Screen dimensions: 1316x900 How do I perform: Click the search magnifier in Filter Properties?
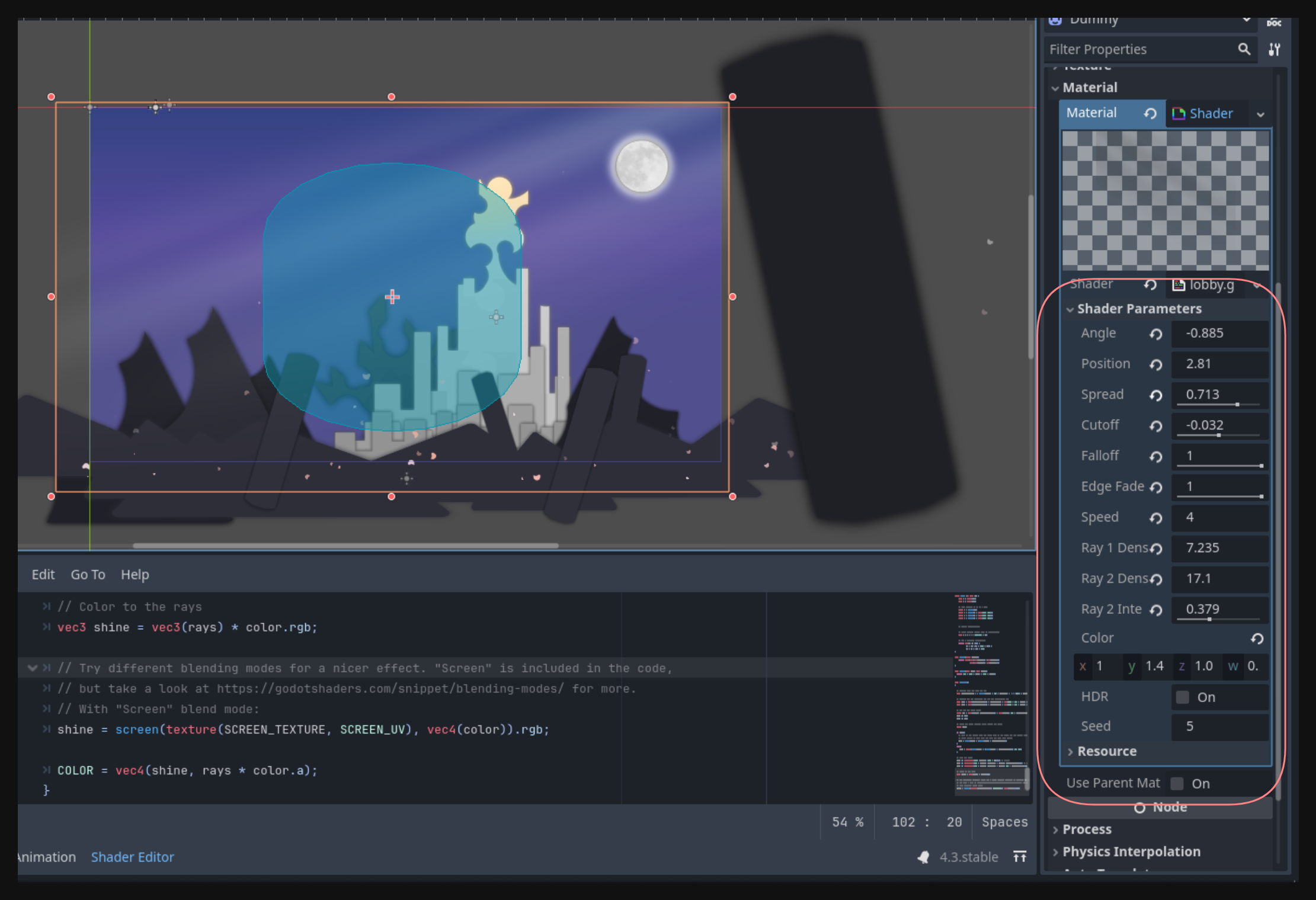pos(1244,49)
